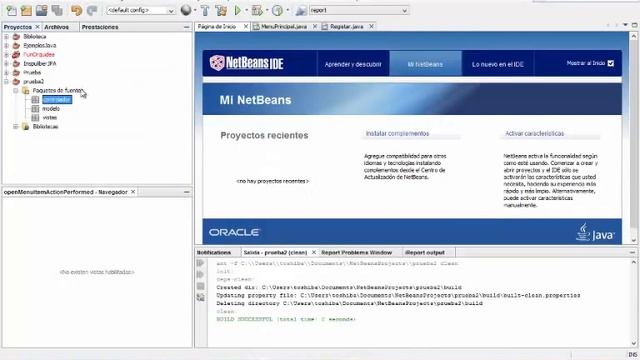Click the Build Project hammer icon

click(205, 10)
